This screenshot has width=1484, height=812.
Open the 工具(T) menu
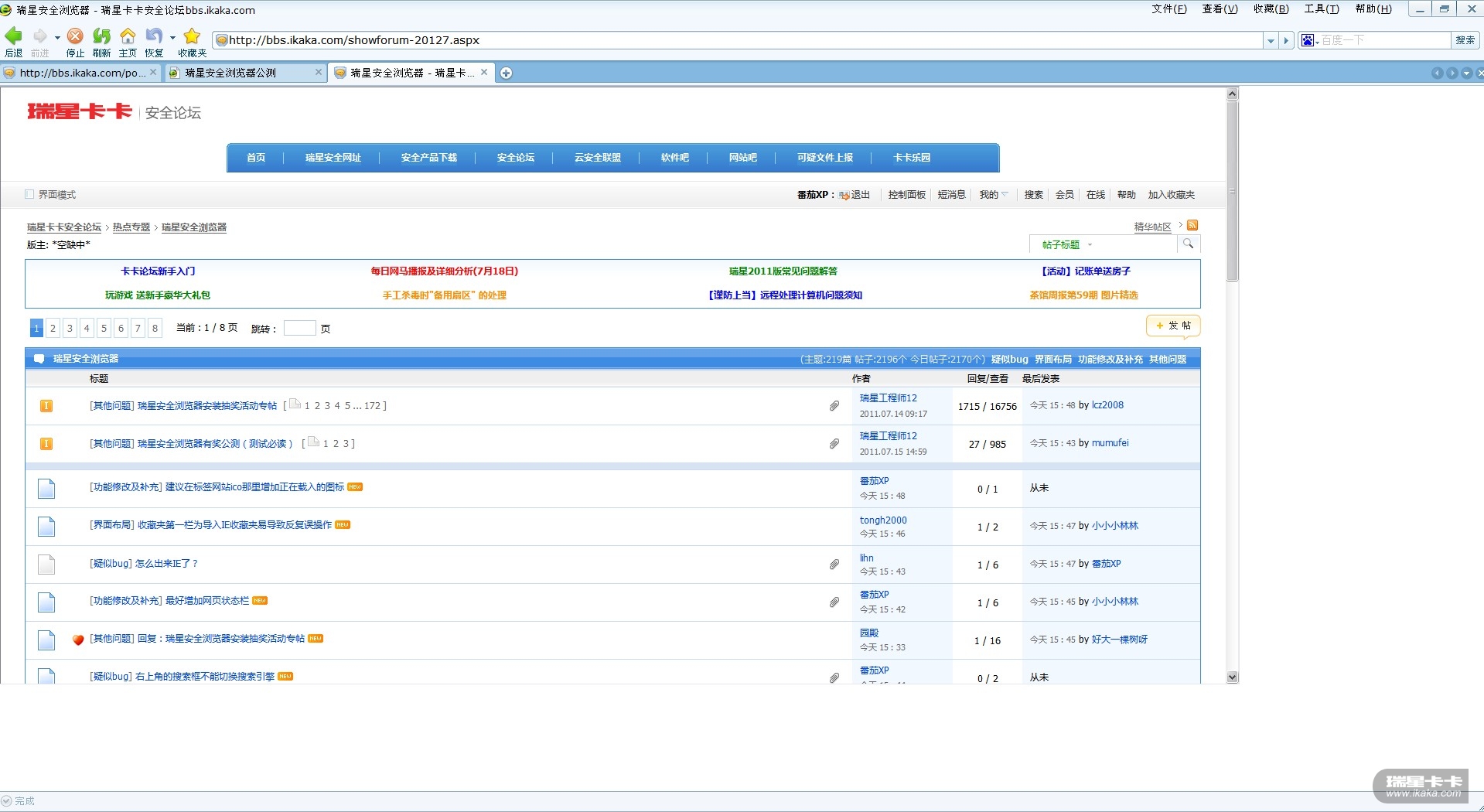1321,9
